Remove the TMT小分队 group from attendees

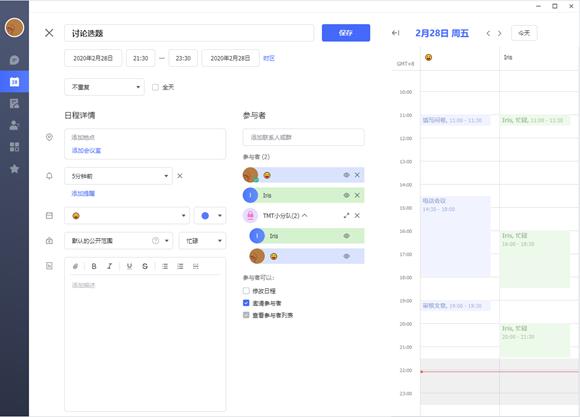point(357,215)
